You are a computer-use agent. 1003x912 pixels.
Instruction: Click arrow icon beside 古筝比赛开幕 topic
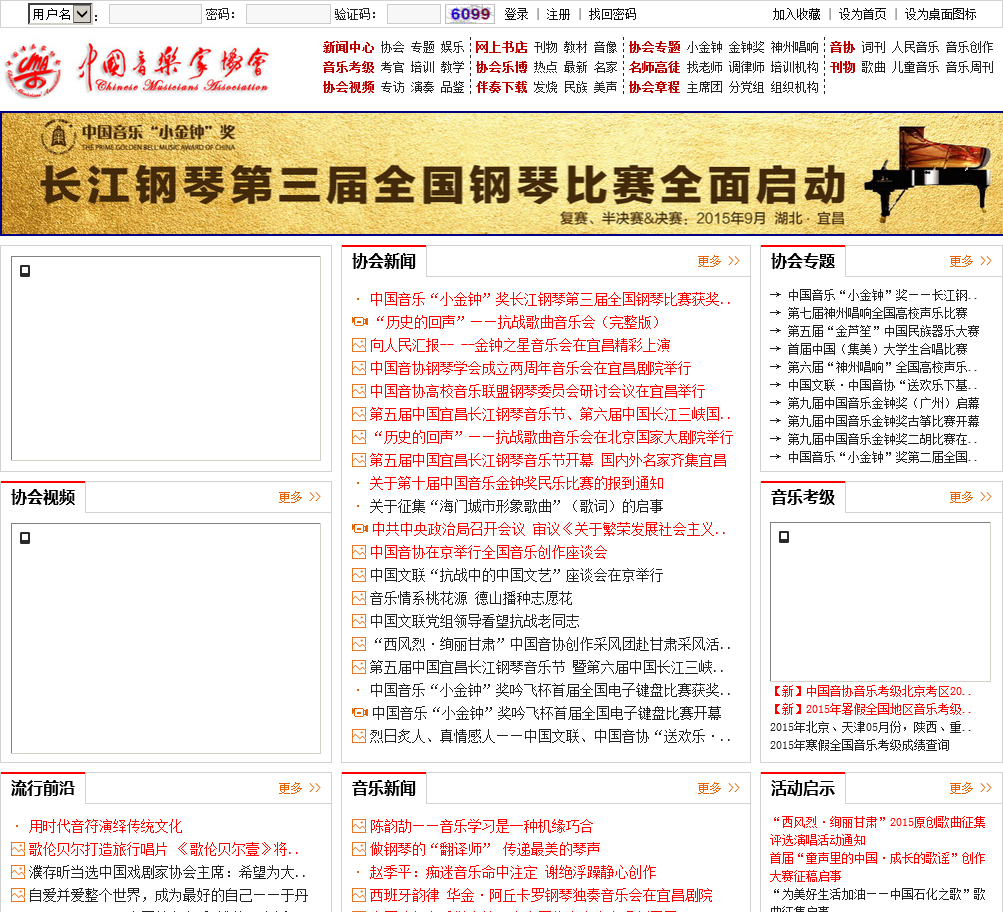[775, 421]
